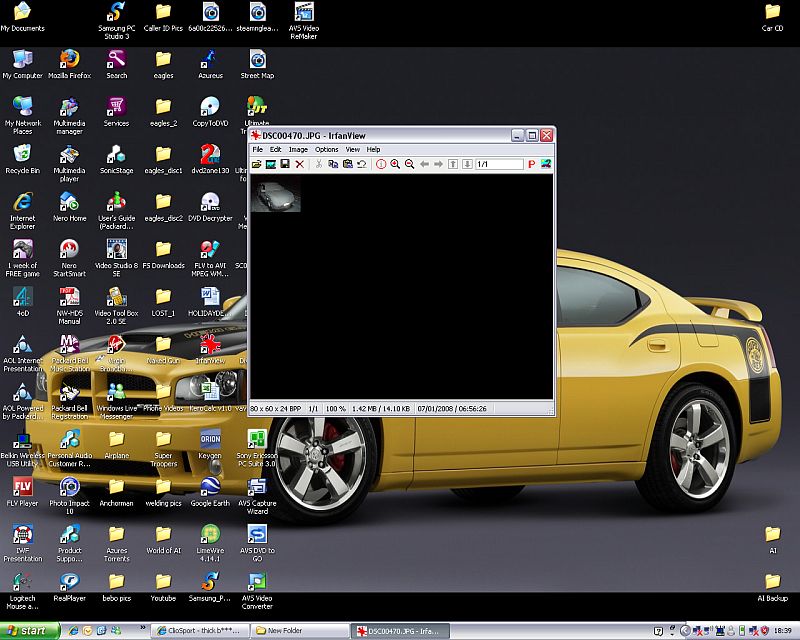The height and width of the screenshot is (640, 800).
Task: Click the small car thumbnail image
Action: [275, 195]
